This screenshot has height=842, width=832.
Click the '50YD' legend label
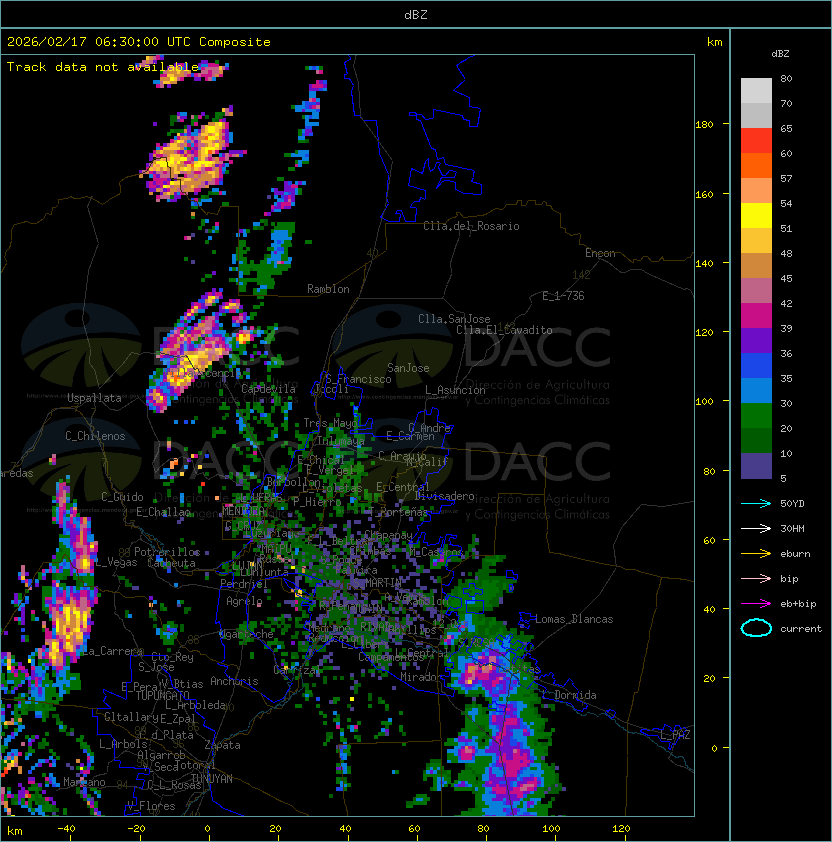point(792,503)
